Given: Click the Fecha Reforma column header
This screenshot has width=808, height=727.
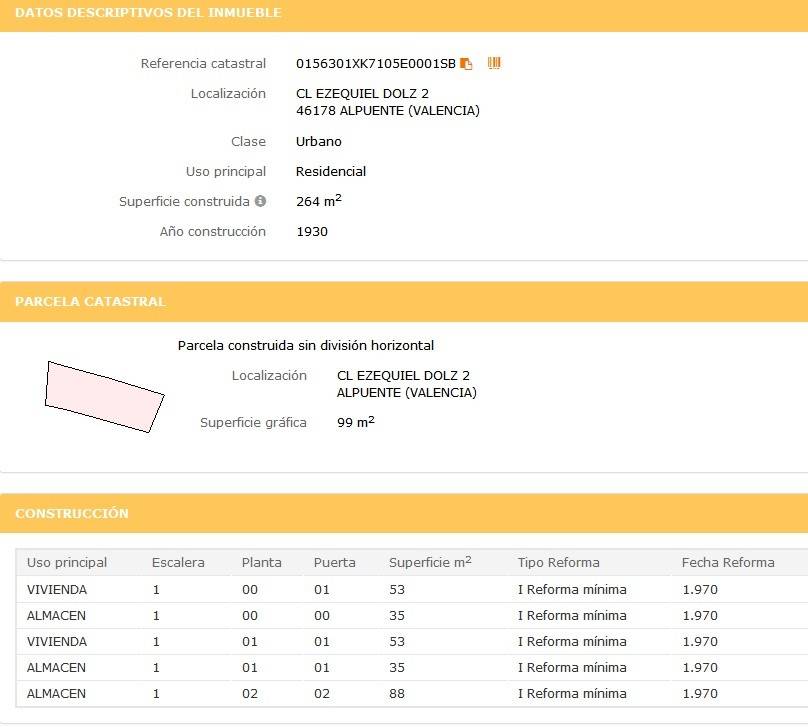Looking at the screenshot, I should point(728,562).
